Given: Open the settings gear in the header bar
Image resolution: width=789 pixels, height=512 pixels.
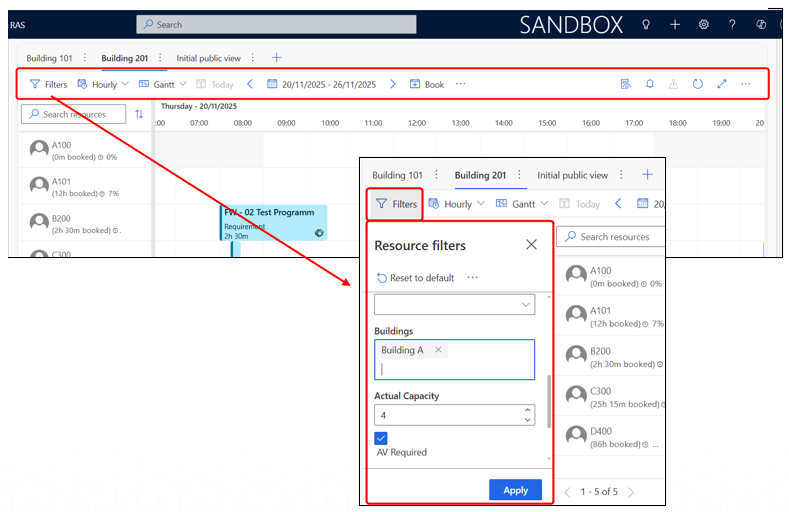Looking at the screenshot, I should [704, 25].
